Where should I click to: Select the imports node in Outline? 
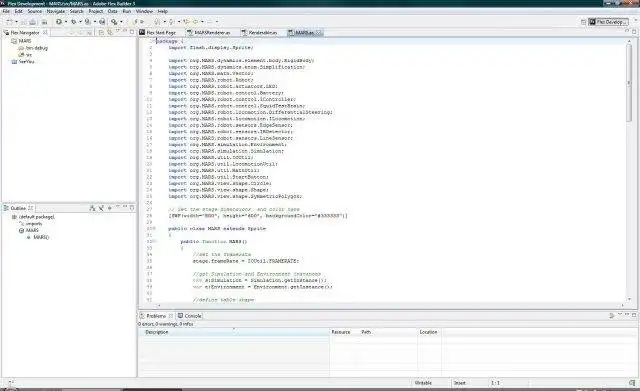point(33,223)
